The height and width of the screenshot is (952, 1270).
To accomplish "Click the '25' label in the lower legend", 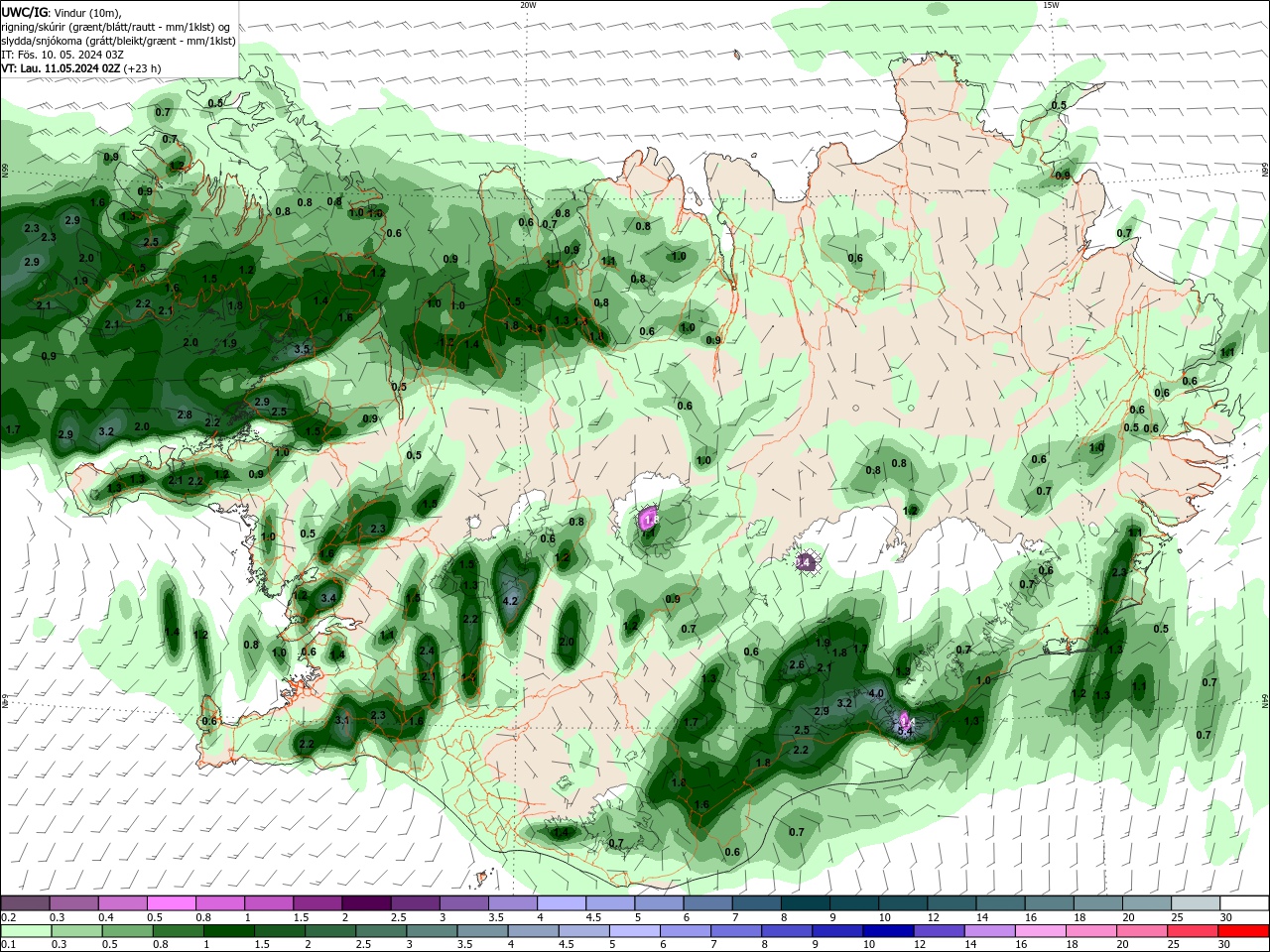I will (1176, 945).
